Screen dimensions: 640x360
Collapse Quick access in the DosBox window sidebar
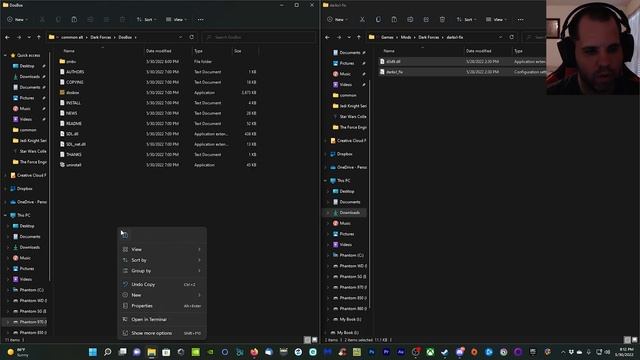pyautogui.click(x=6, y=55)
